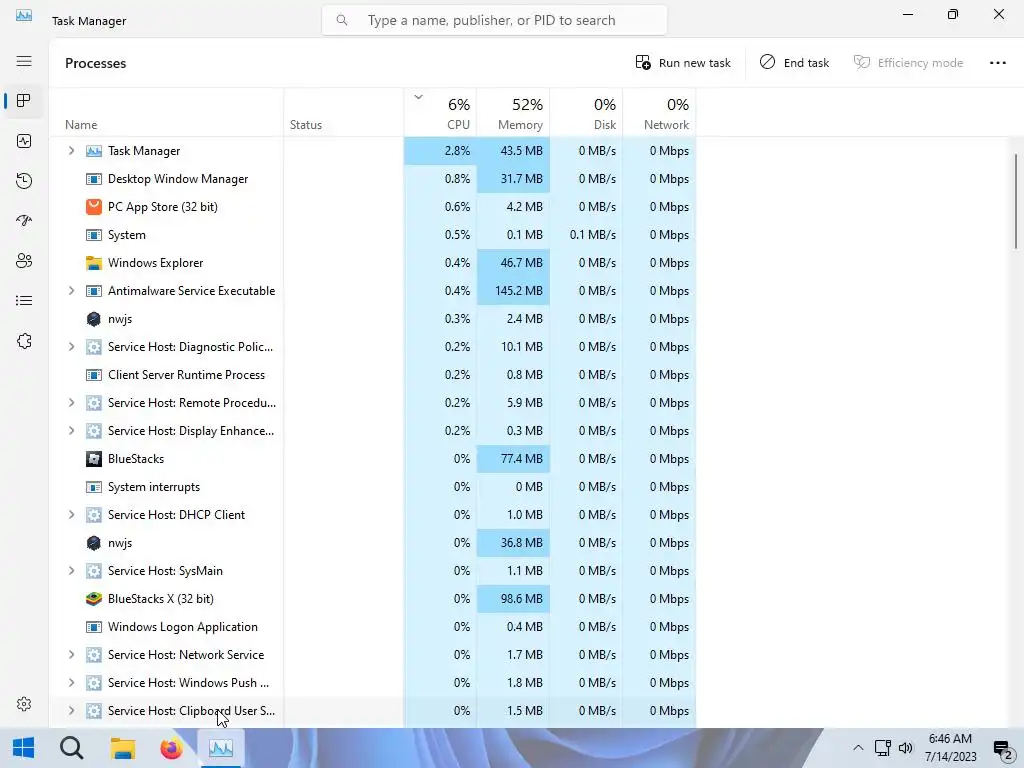Viewport: 1024px width, 768px height.
Task: Click the 0.1 MB/s disk cell for System
Action: 586,235
